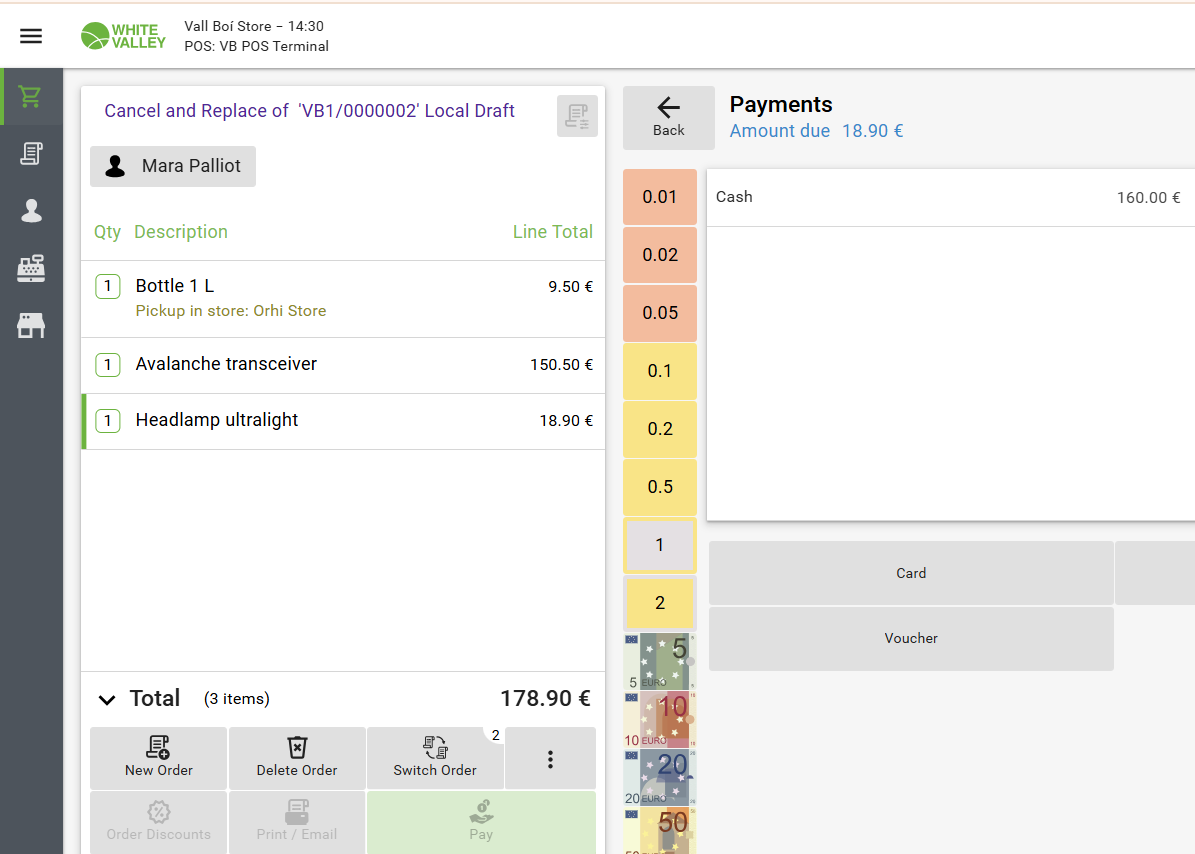Click the Delete Order button
1195x854 pixels.
pyautogui.click(x=297, y=758)
